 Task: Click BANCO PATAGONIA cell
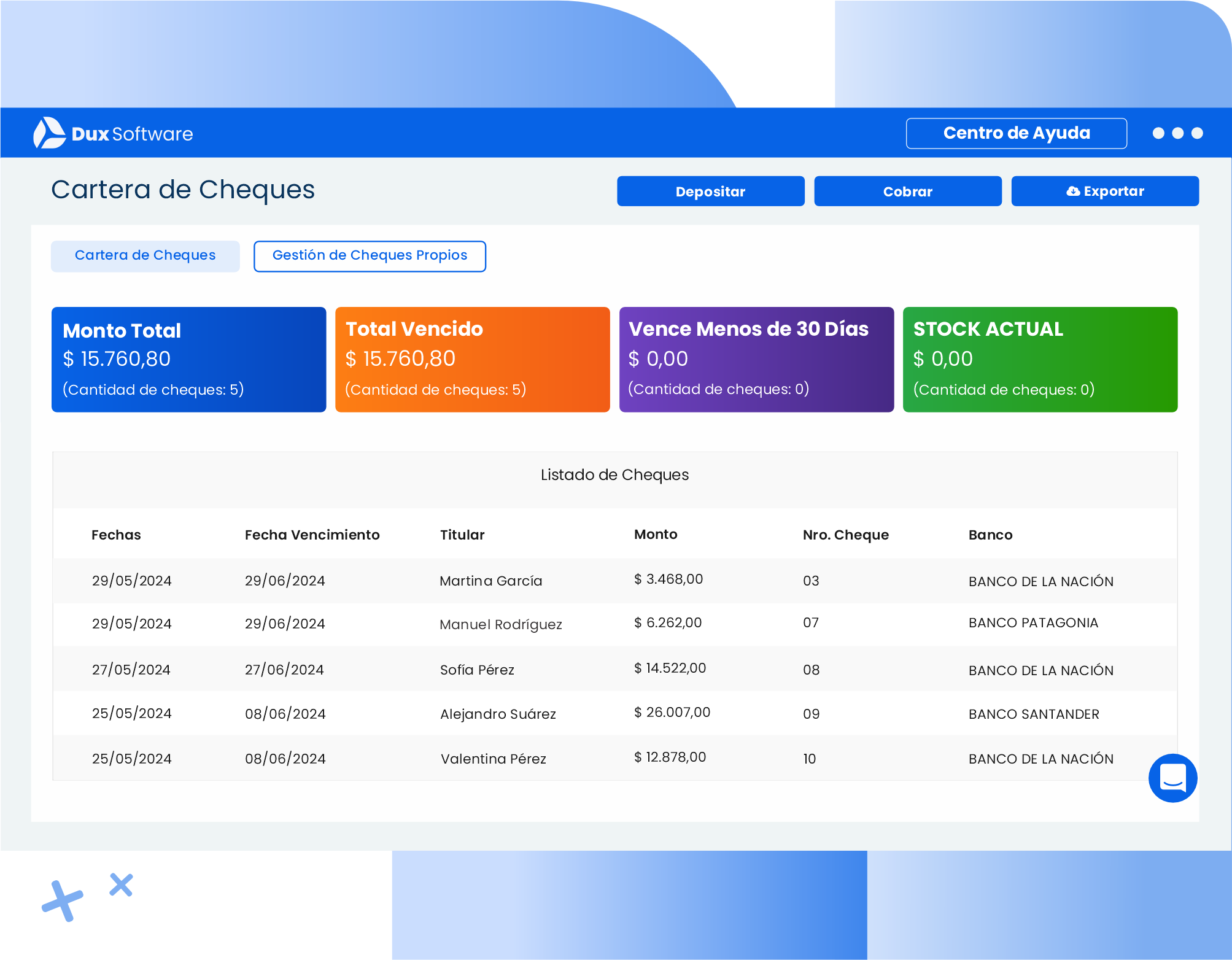pos(1033,622)
